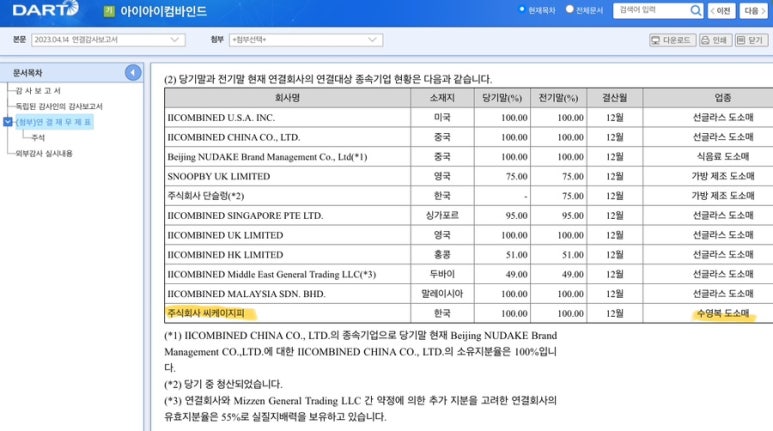Open the 본문 document dropdown
773x431 pixels.
[x=108, y=40]
